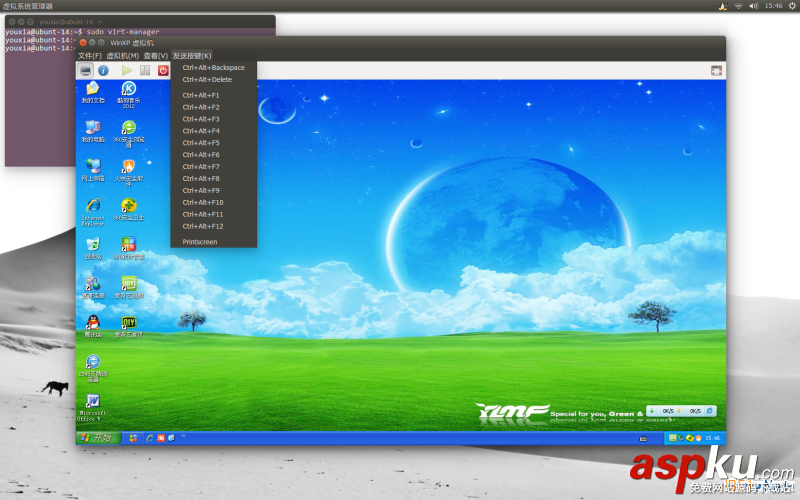Screen dimensions: 800x500
Task: Choose Ctrl+Alt+F8 menu entry
Action: [213, 179]
